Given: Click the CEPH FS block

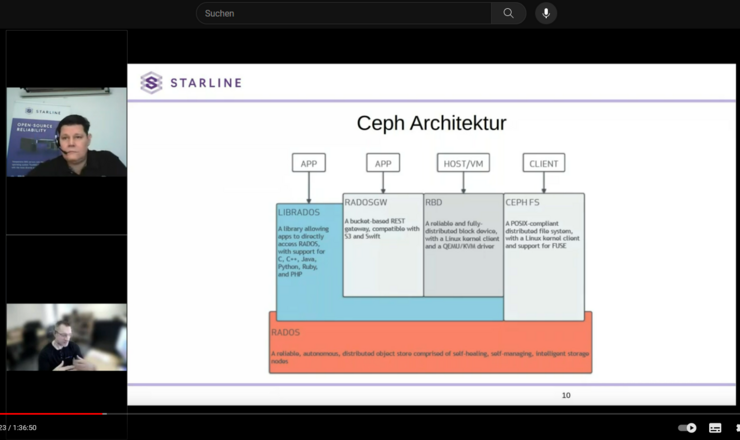Looking at the screenshot, I should pyautogui.click(x=543, y=257).
